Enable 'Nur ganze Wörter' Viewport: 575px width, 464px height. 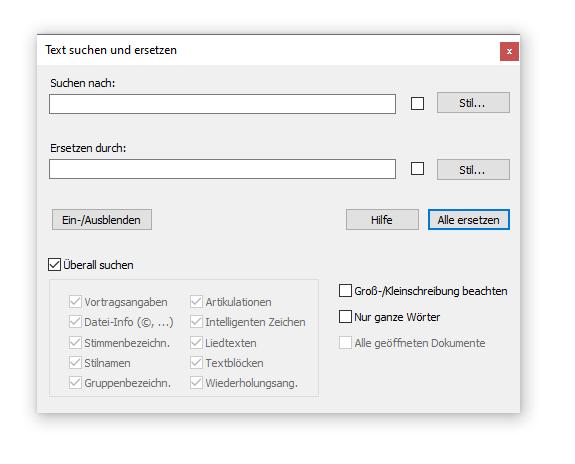coord(345,317)
